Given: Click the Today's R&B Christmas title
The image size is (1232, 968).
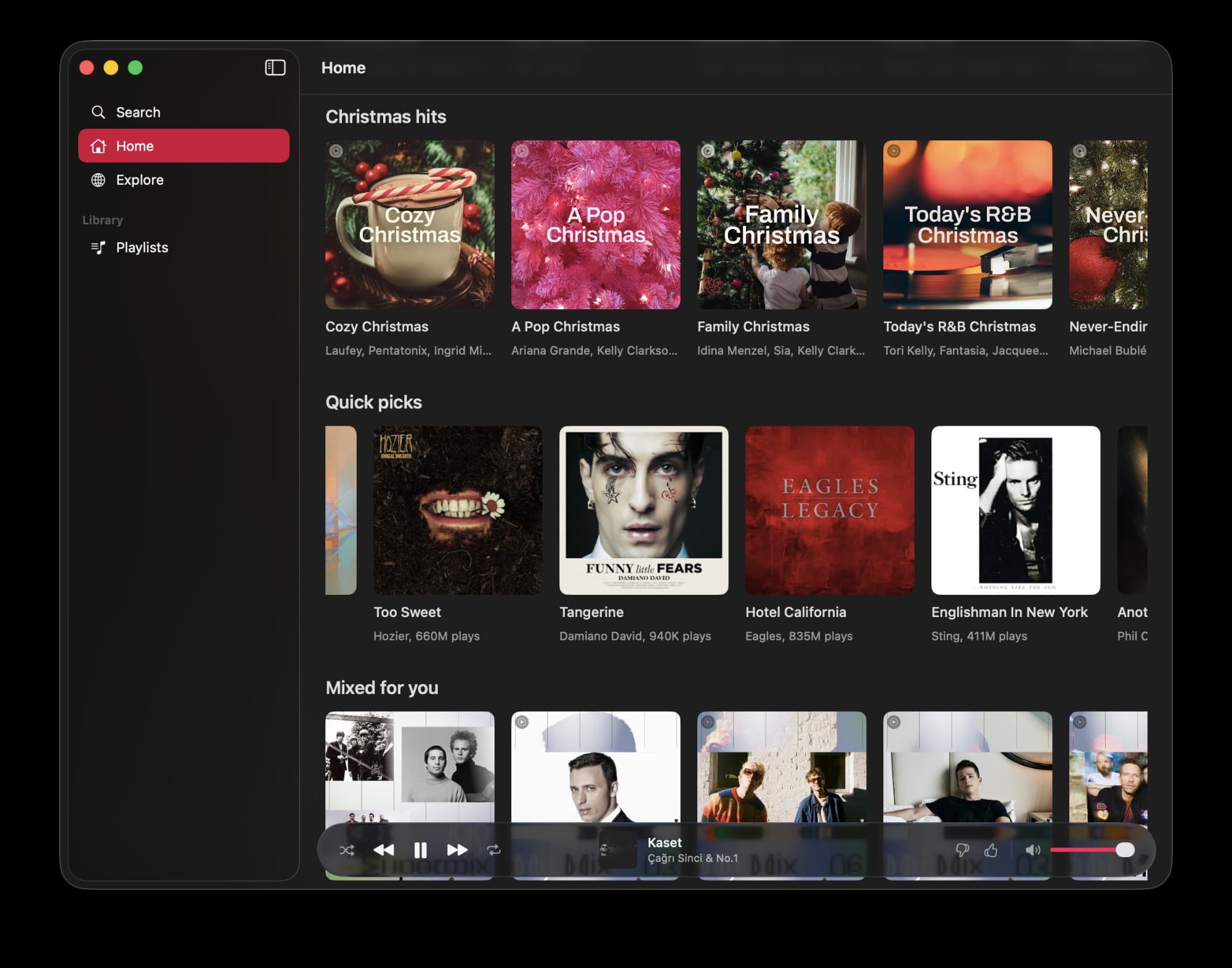Looking at the screenshot, I should click(959, 326).
